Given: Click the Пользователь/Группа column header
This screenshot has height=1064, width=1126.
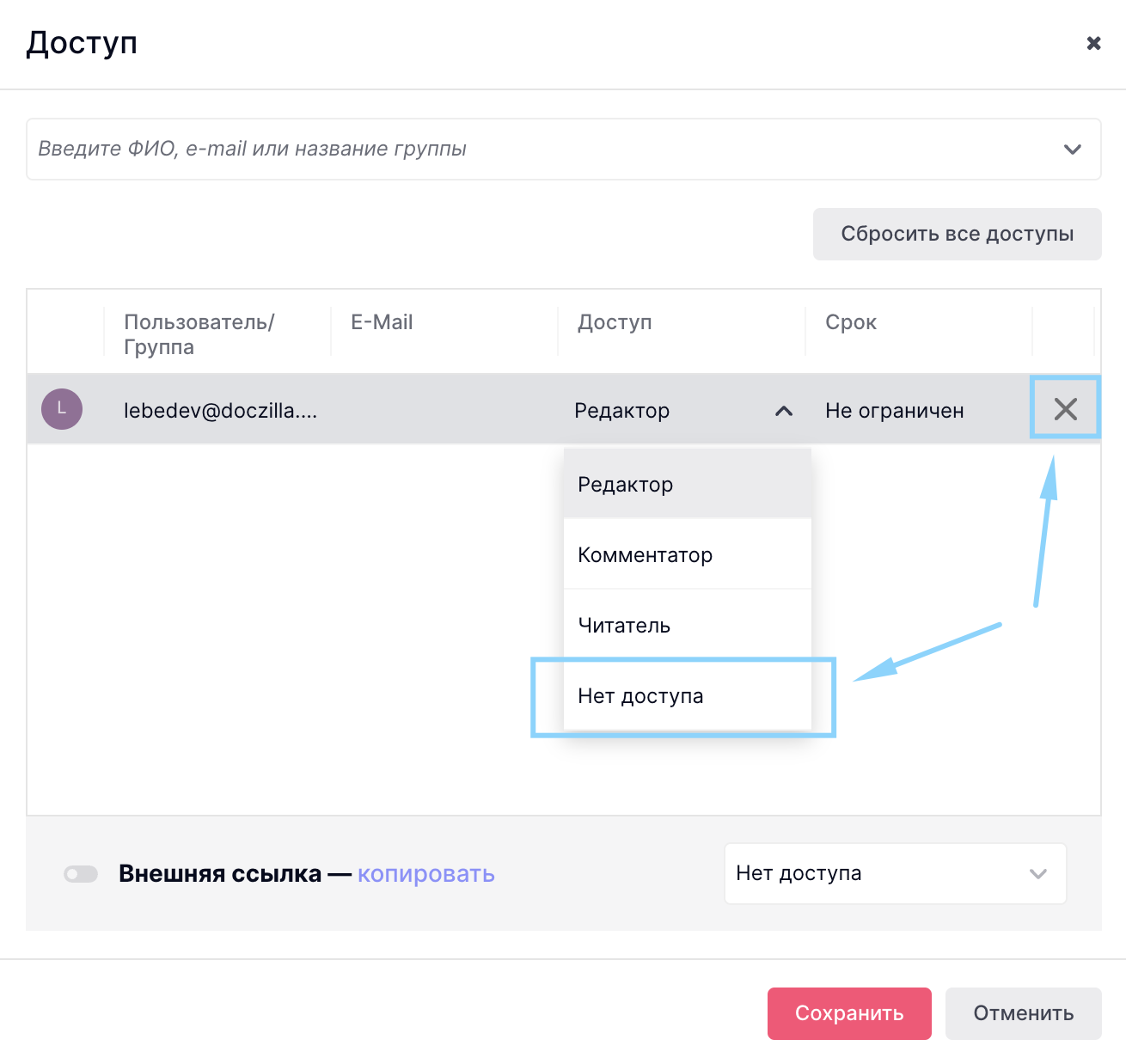Looking at the screenshot, I should coord(199,334).
